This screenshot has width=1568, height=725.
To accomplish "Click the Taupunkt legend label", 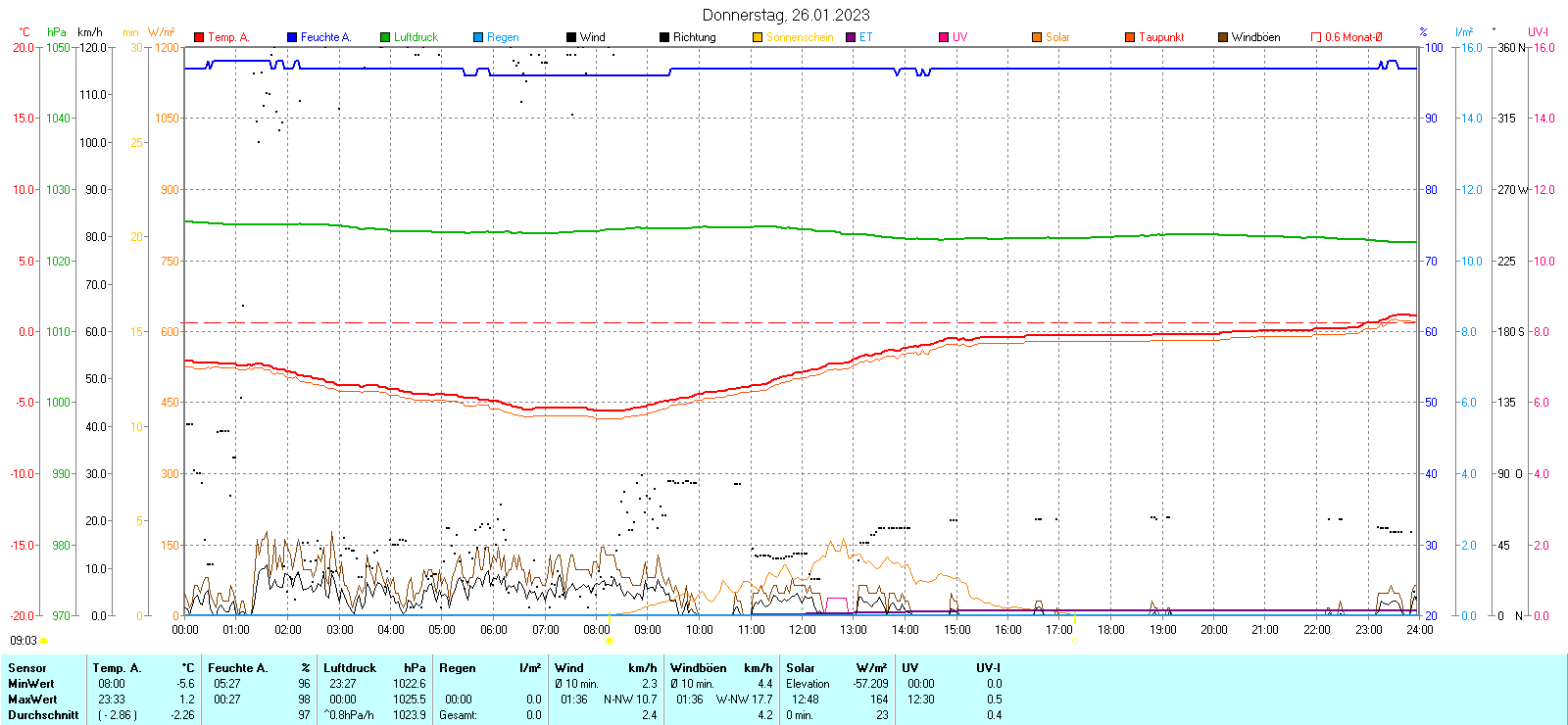I will point(1161,37).
